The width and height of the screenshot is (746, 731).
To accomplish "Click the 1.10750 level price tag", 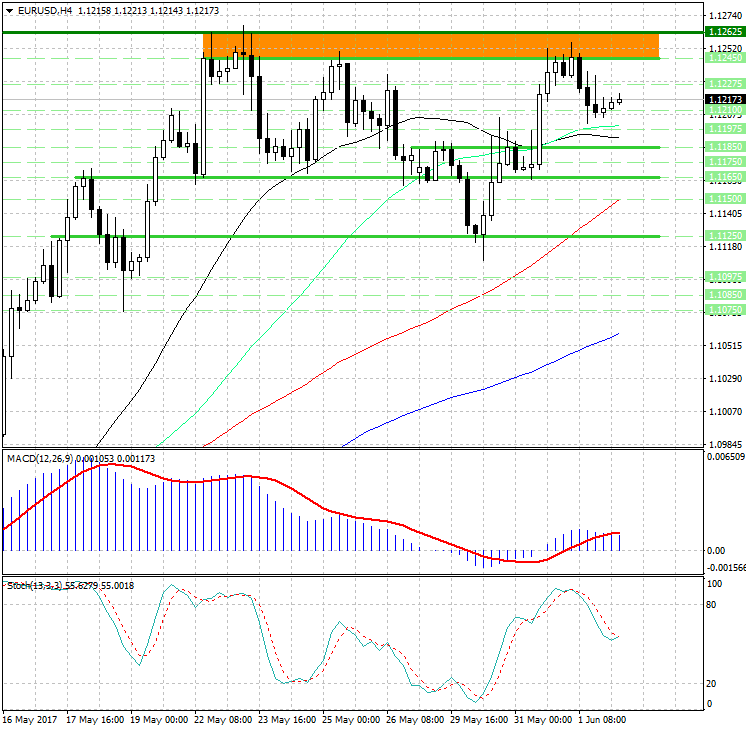I will click(723, 311).
